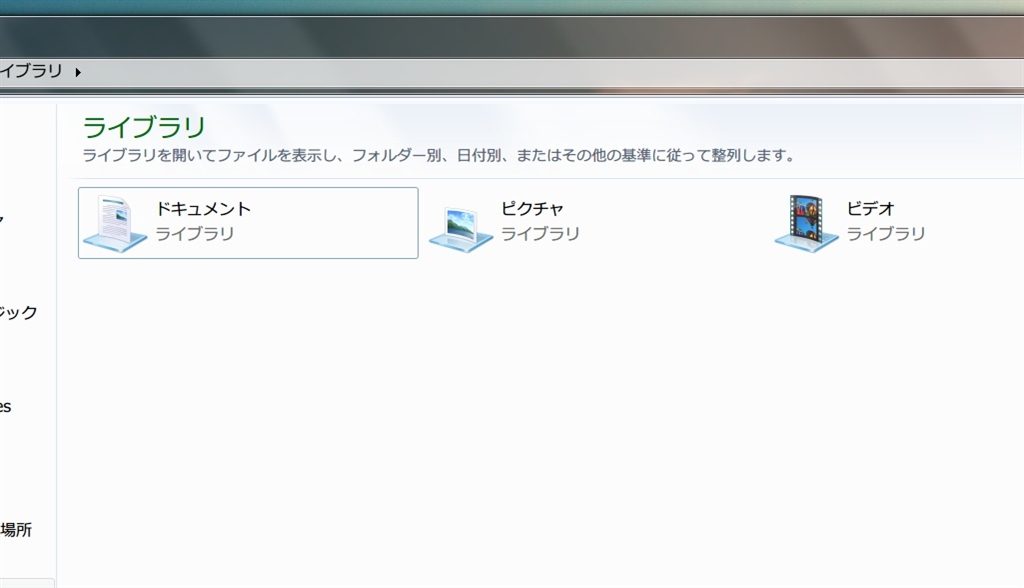
Task: Select the ビデオ label text
Action: point(870,209)
